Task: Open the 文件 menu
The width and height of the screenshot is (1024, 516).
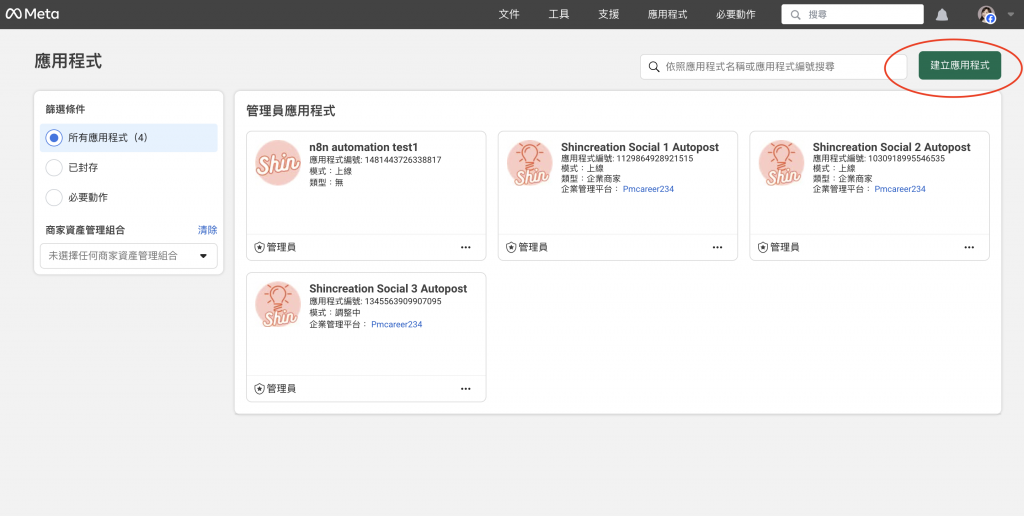Action: [509, 14]
